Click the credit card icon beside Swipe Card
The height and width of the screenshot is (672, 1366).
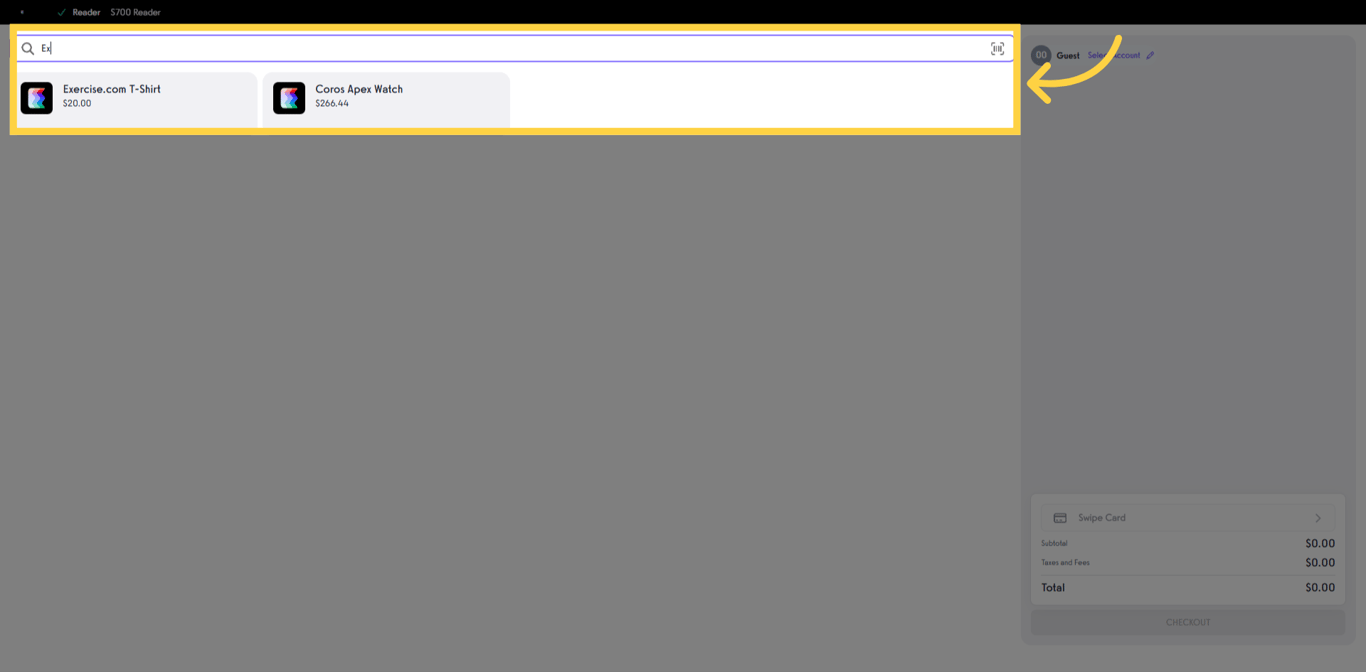(x=1060, y=517)
